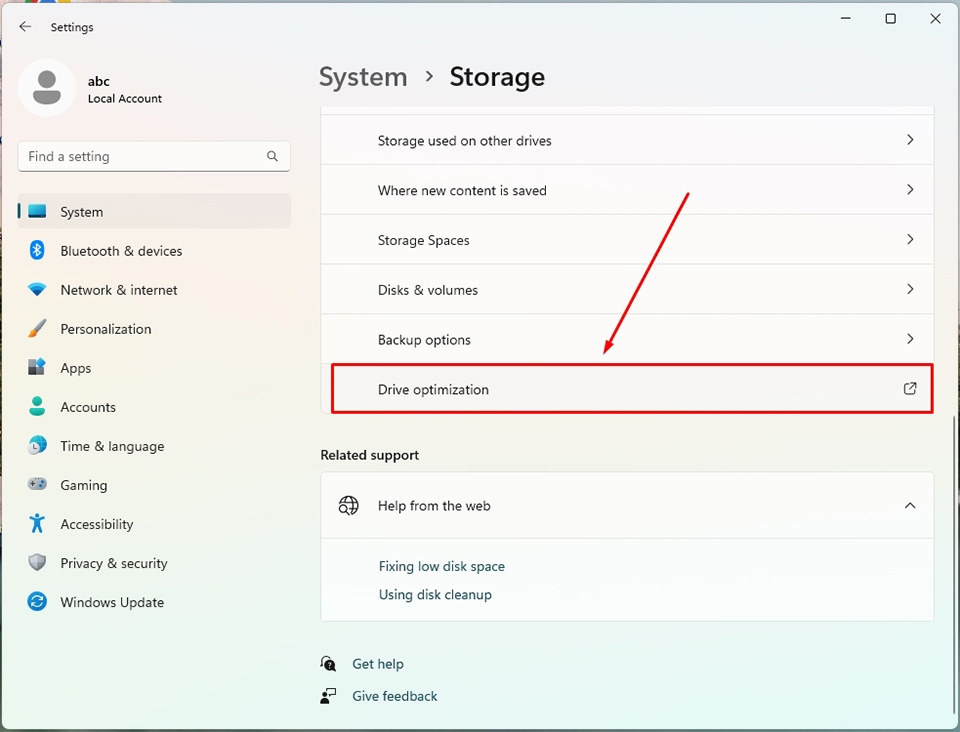The image size is (960, 732).
Task: Click the back arrow in Settings
Action: click(25, 26)
